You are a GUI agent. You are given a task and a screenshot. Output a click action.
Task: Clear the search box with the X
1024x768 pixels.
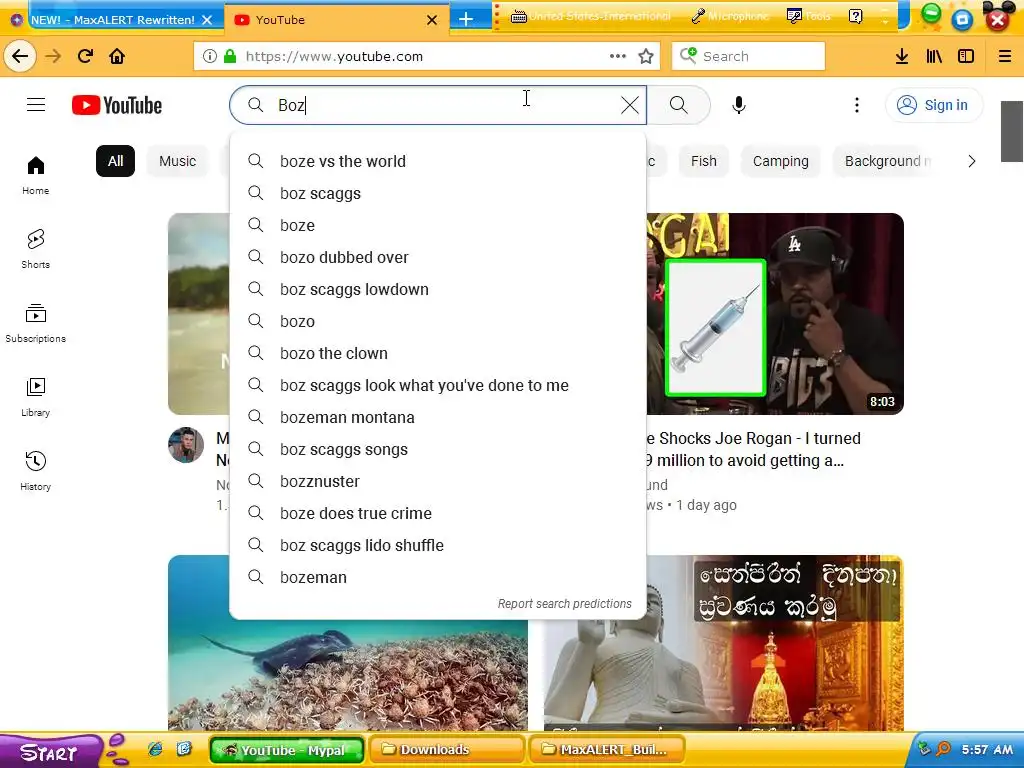pyautogui.click(x=630, y=104)
